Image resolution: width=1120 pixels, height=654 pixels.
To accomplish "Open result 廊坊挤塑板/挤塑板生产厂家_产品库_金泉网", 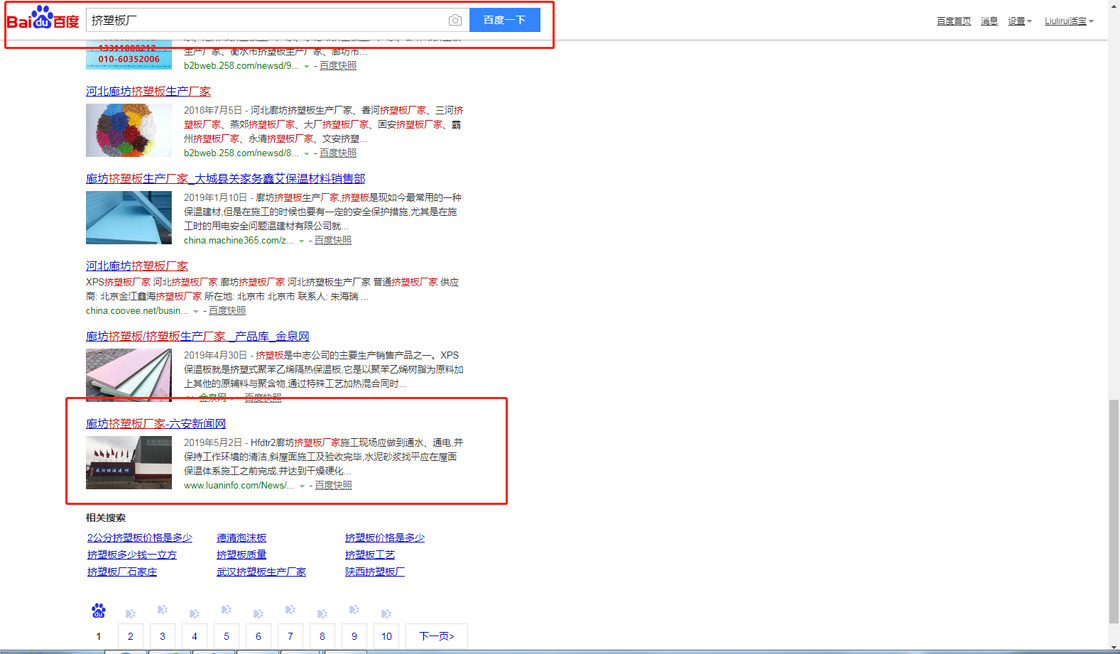I will pyautogui.click(x=198, y=336).
